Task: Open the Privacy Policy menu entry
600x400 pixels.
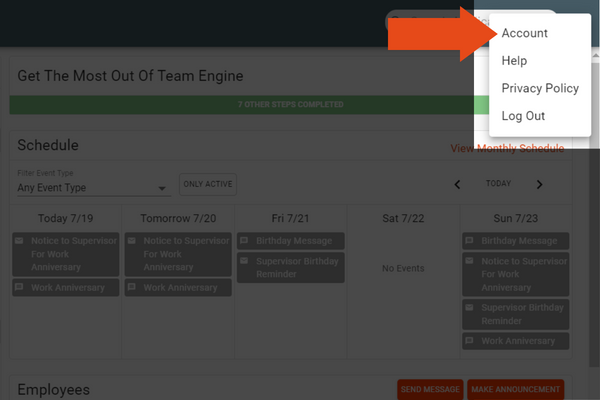Action: 540,88
